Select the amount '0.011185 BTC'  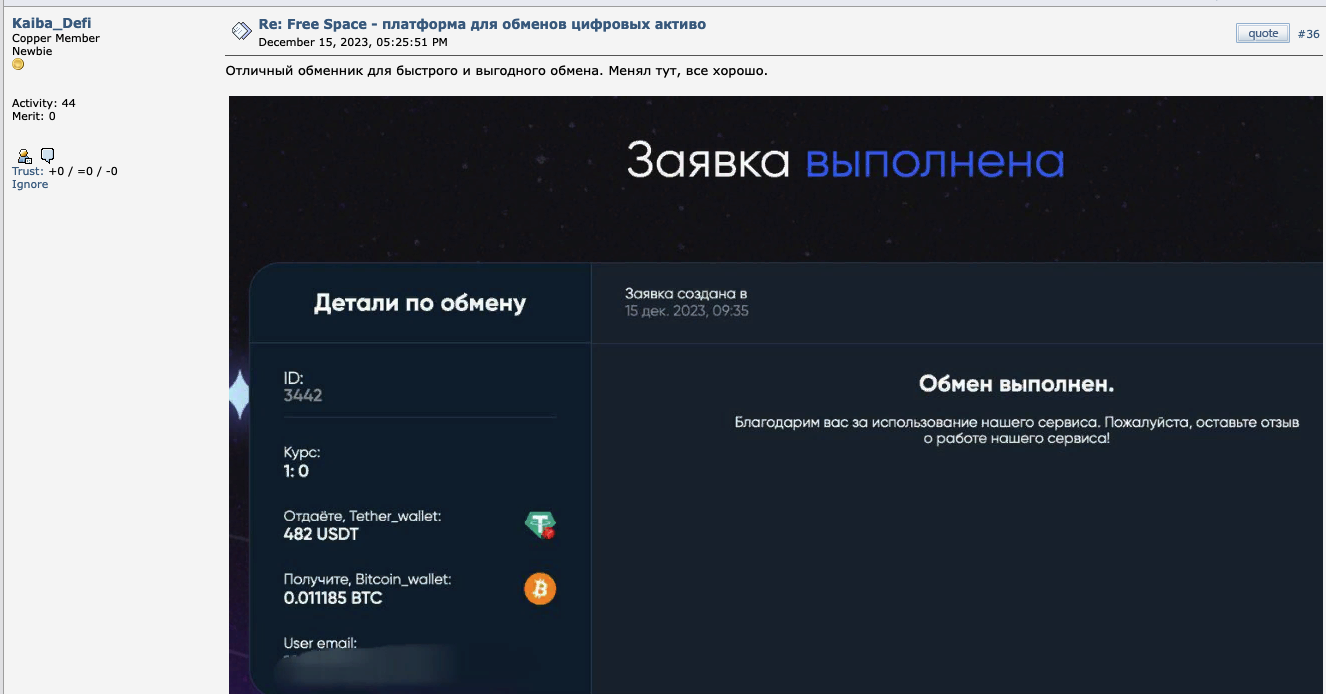coord(333,598)
